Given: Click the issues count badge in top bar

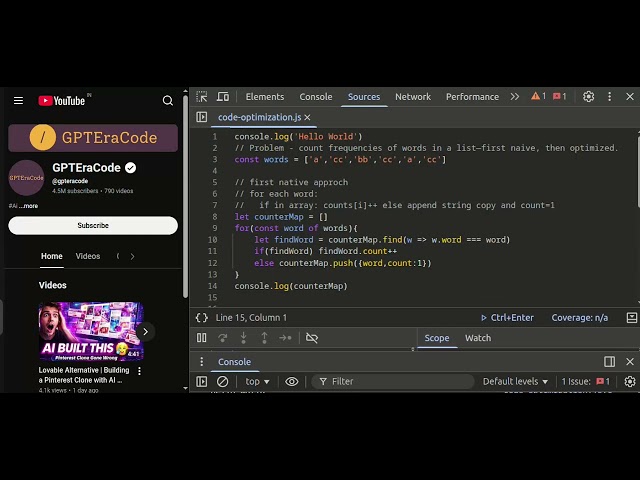Looking at the screenshot, I should [x=560, y=96].
